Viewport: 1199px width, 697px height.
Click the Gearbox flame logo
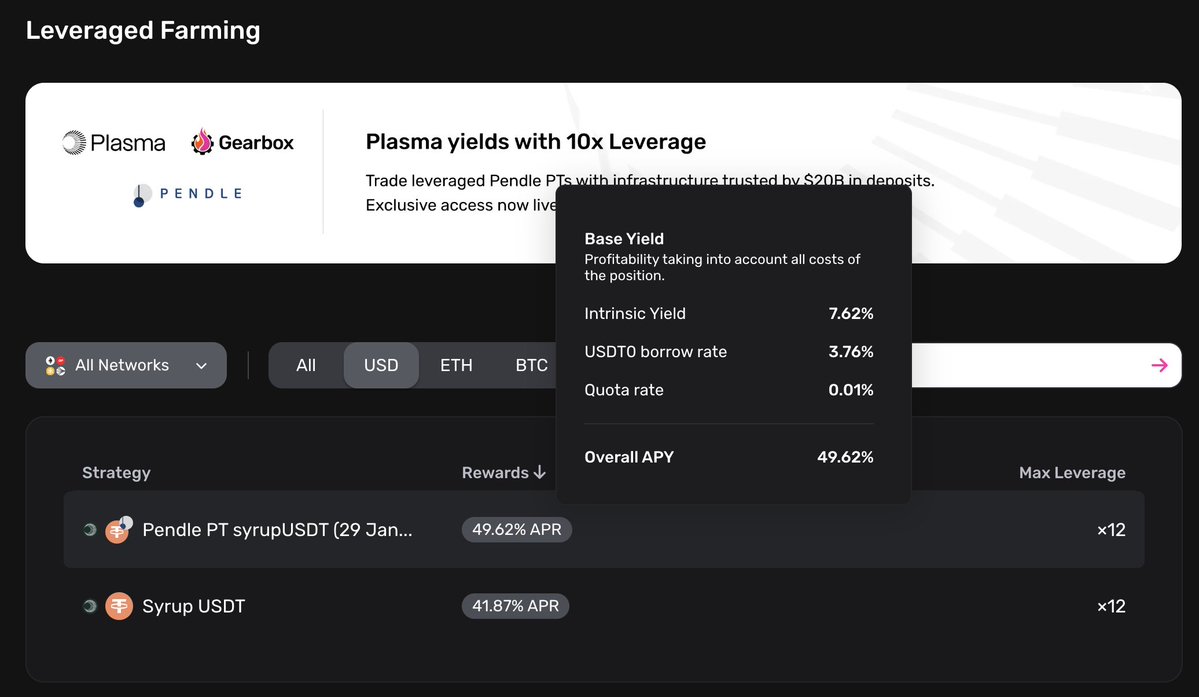pos(203,142)
